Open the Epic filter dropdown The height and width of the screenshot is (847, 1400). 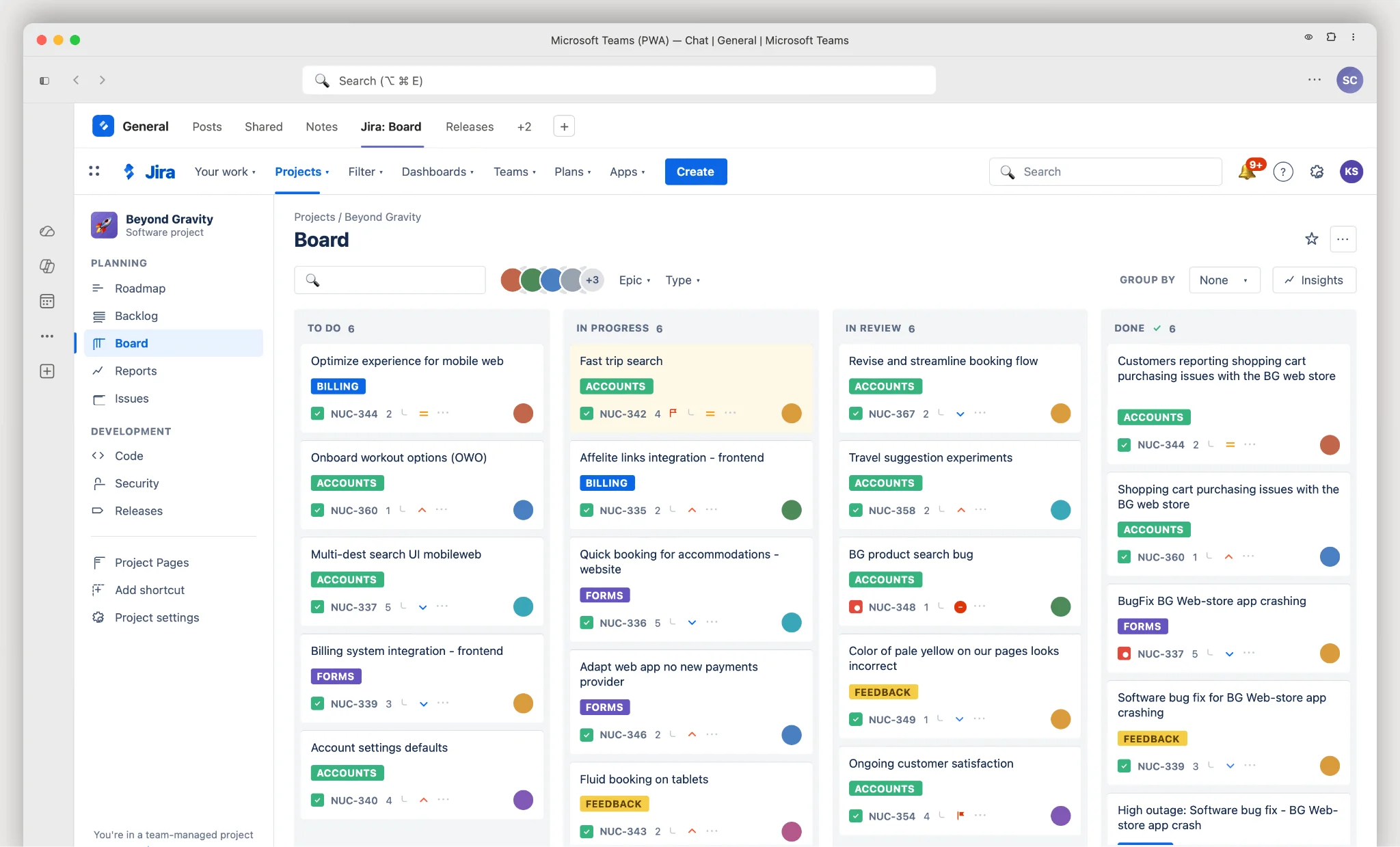tap(634, 280)
